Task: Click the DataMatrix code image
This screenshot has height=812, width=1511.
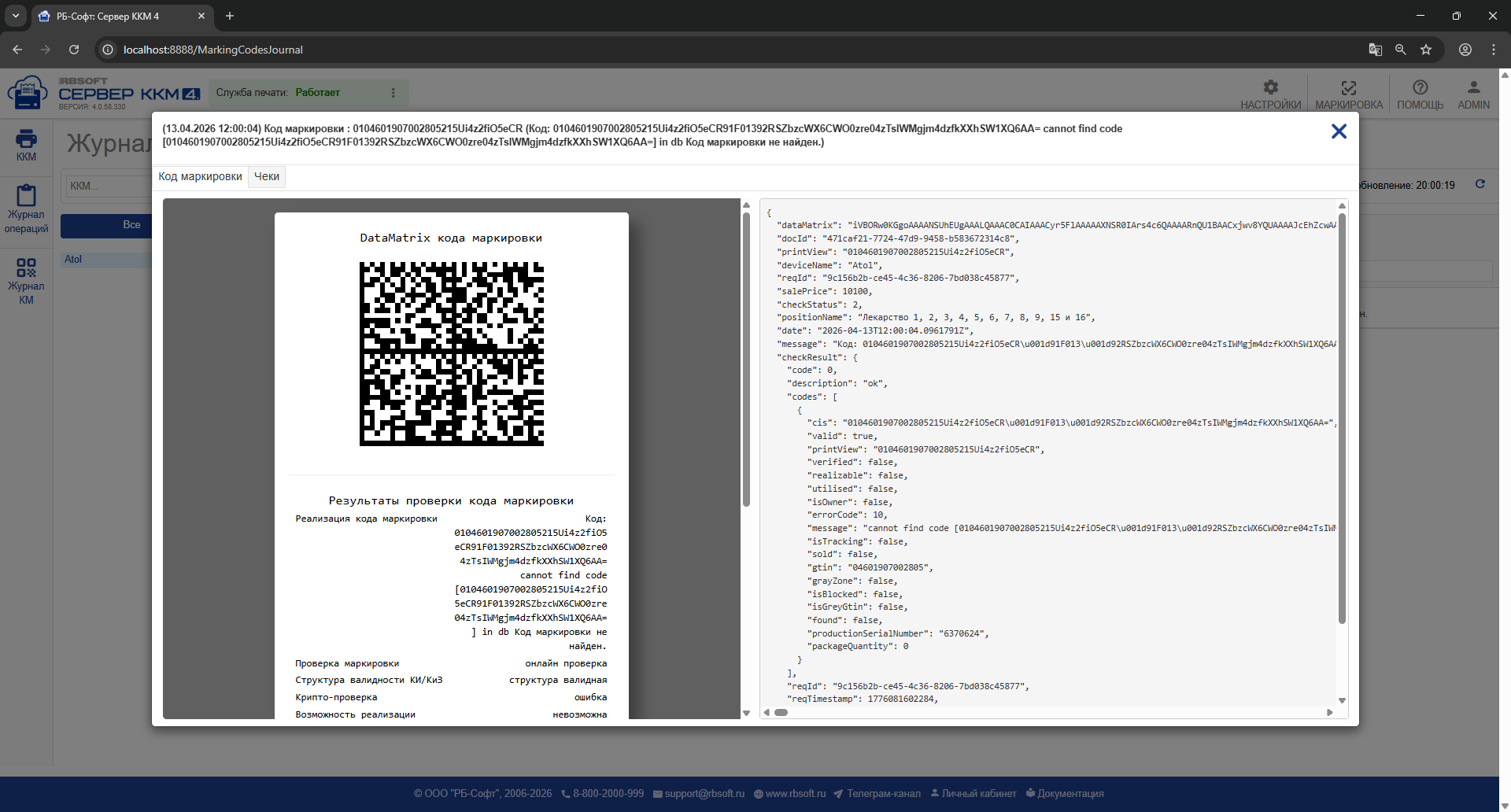Action: [x=452, y=354]
